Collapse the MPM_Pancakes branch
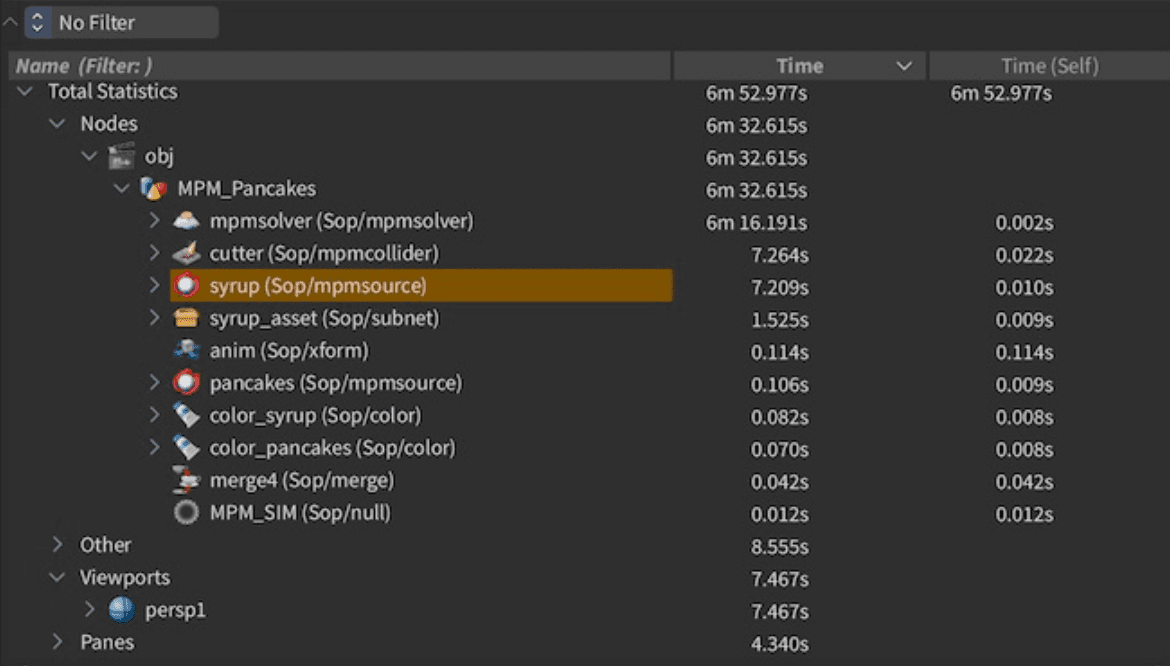This screenshot has width=1170, height=666. tap(122, 189)
